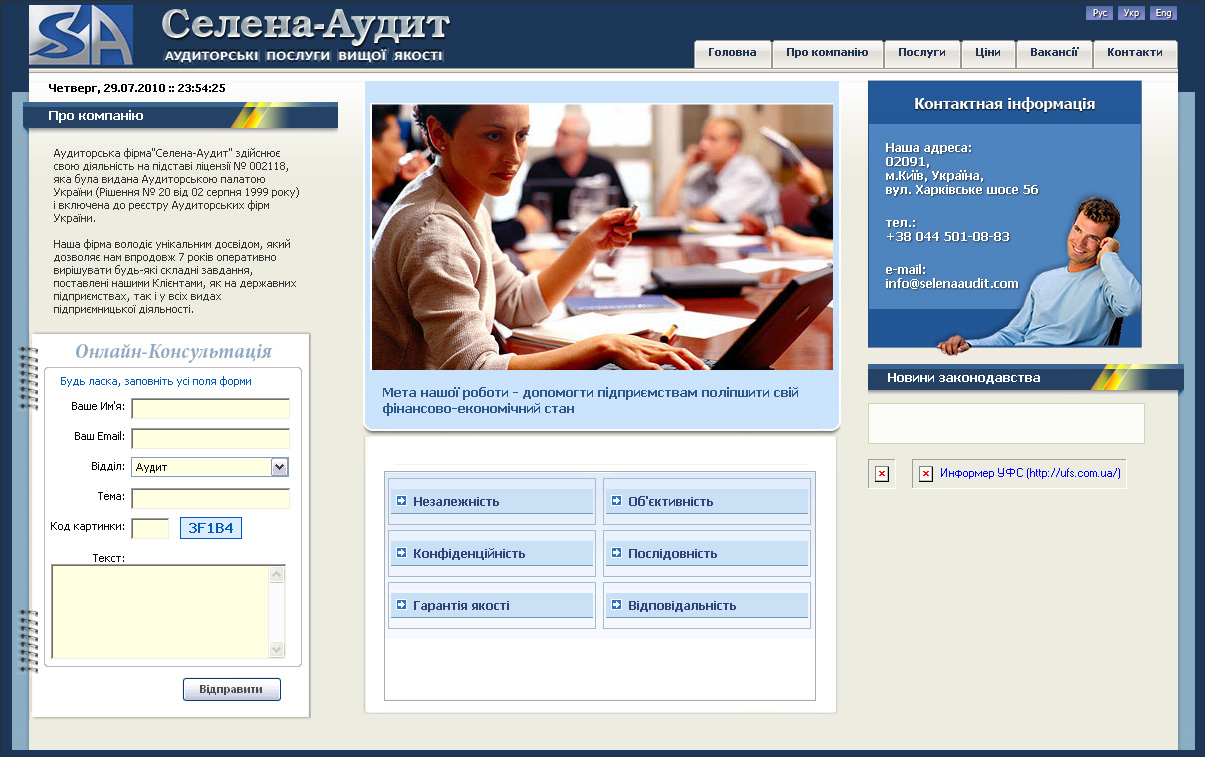
Task: Click the arrow icon next to Об'єктивність
Action: click(617, 500)
